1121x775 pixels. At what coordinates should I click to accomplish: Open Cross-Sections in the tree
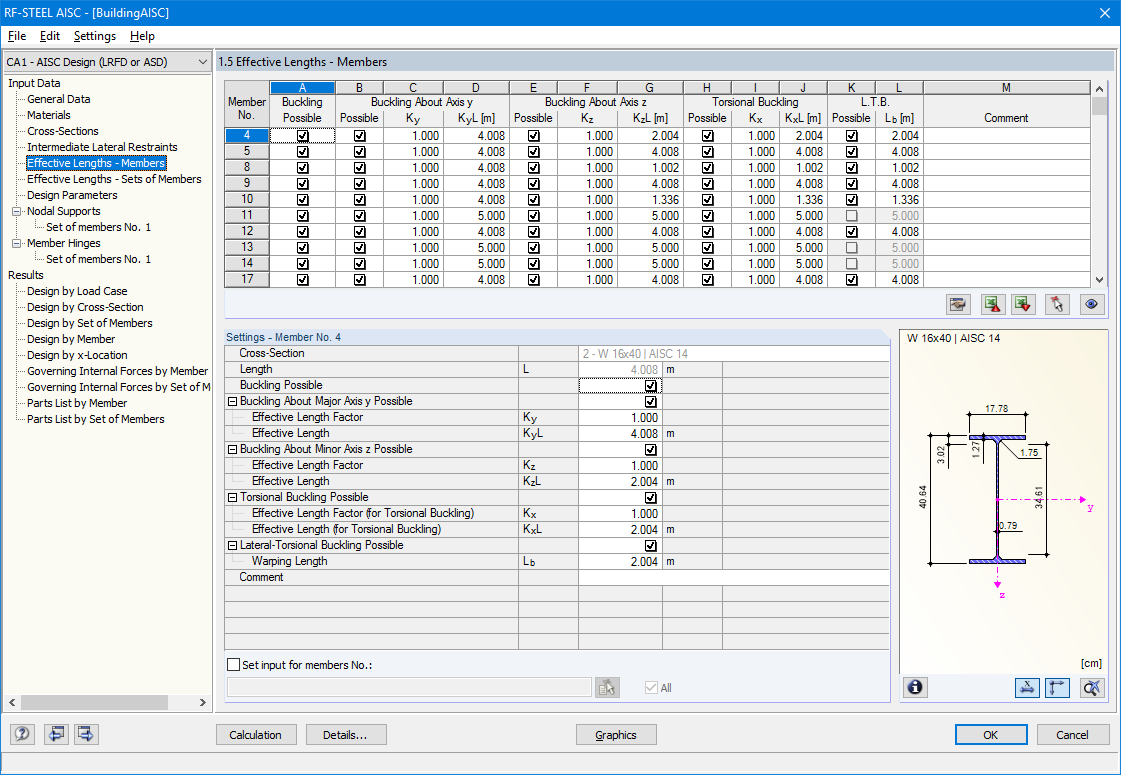point(63,132)
